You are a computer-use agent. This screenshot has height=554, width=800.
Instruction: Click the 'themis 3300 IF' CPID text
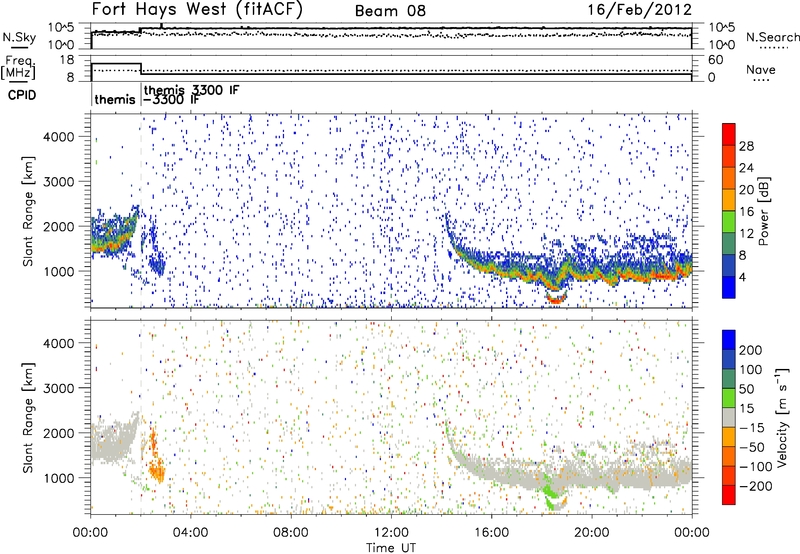[x=191, y=90]
